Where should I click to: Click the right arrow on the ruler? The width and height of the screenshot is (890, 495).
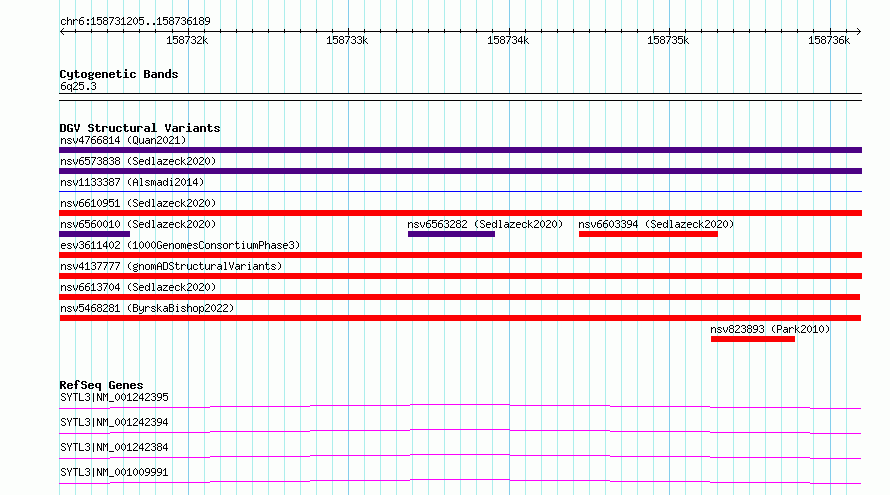[859, 32]
